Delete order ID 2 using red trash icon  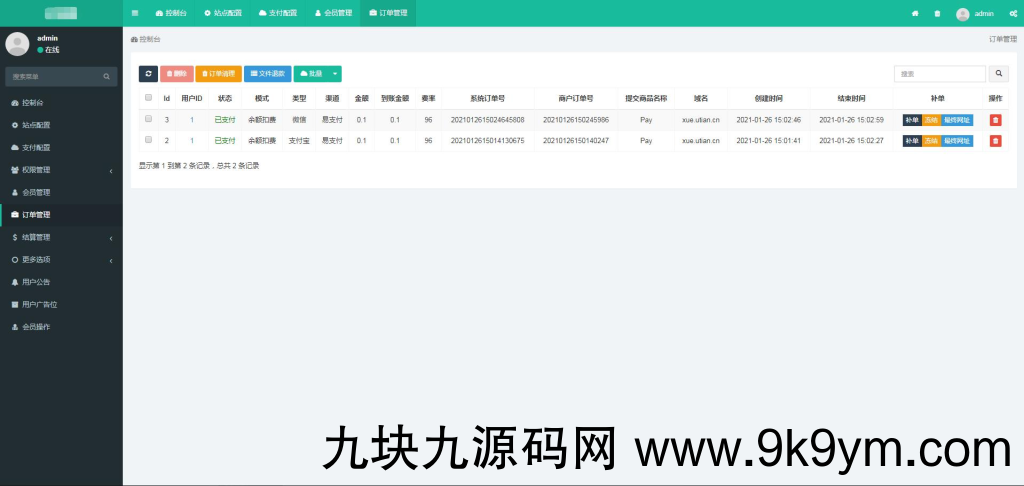[995, 141]
